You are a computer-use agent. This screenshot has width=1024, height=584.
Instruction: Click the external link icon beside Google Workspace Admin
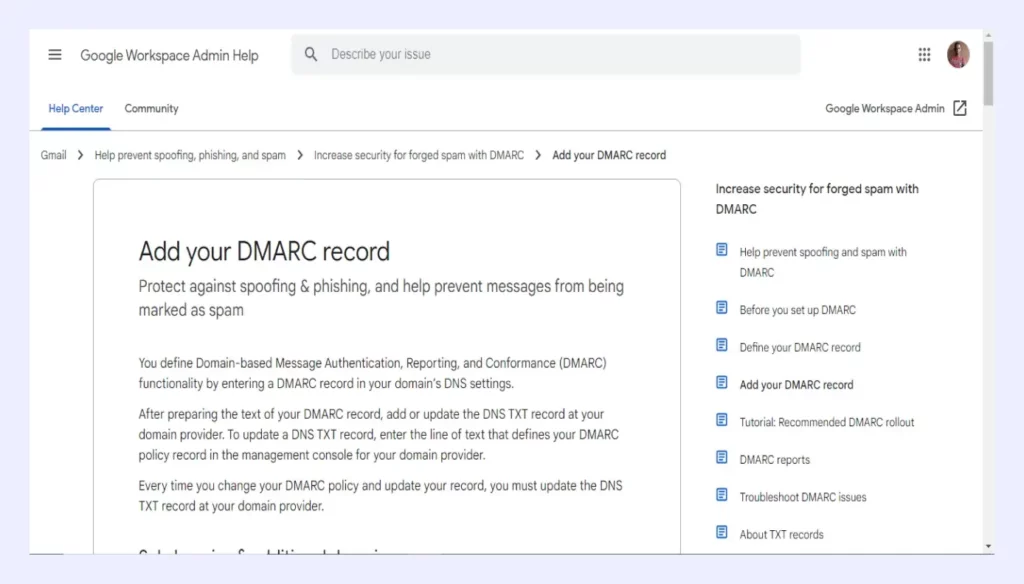pos(959,108)
